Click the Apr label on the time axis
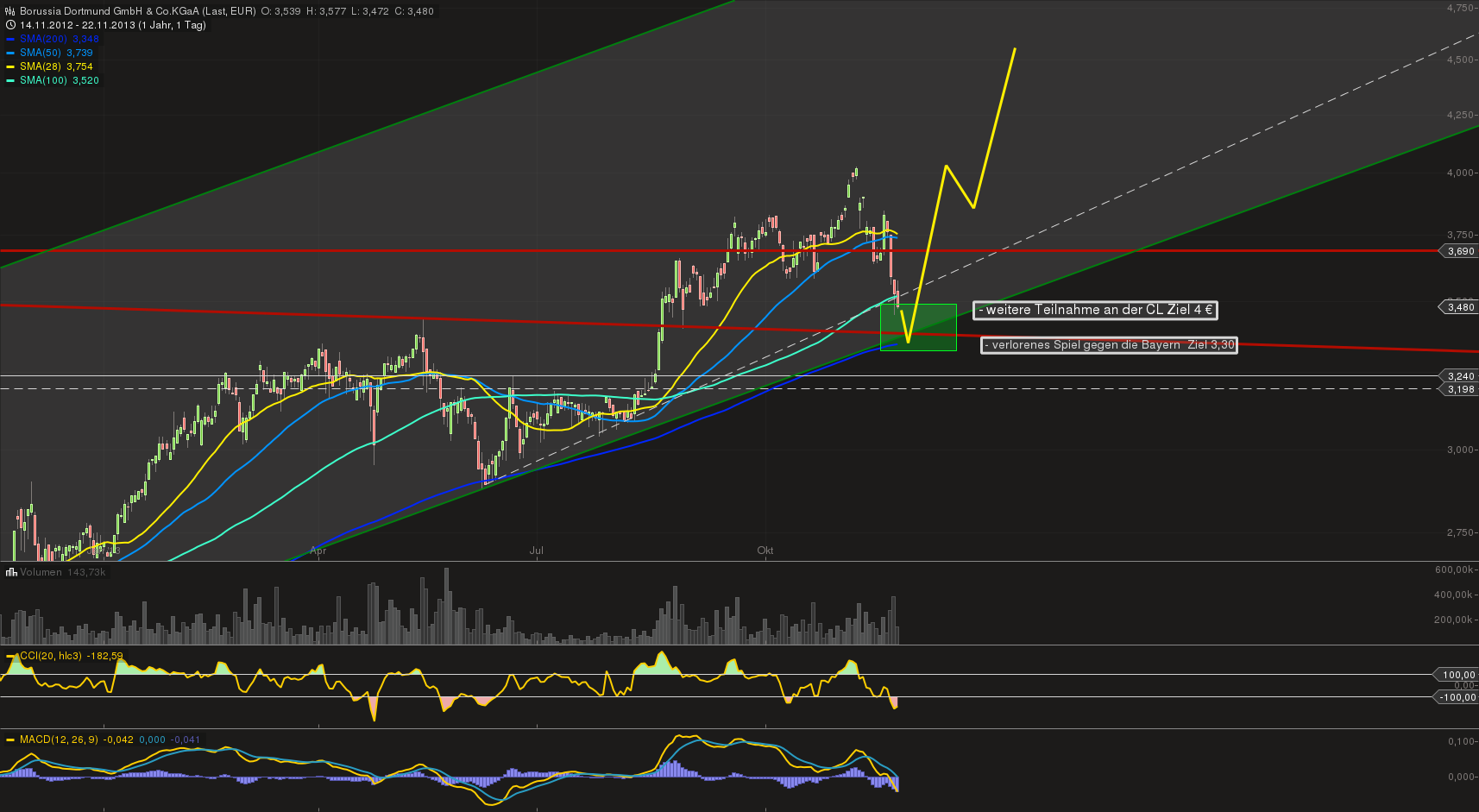 pyautogui.click(x=318, y=551)
